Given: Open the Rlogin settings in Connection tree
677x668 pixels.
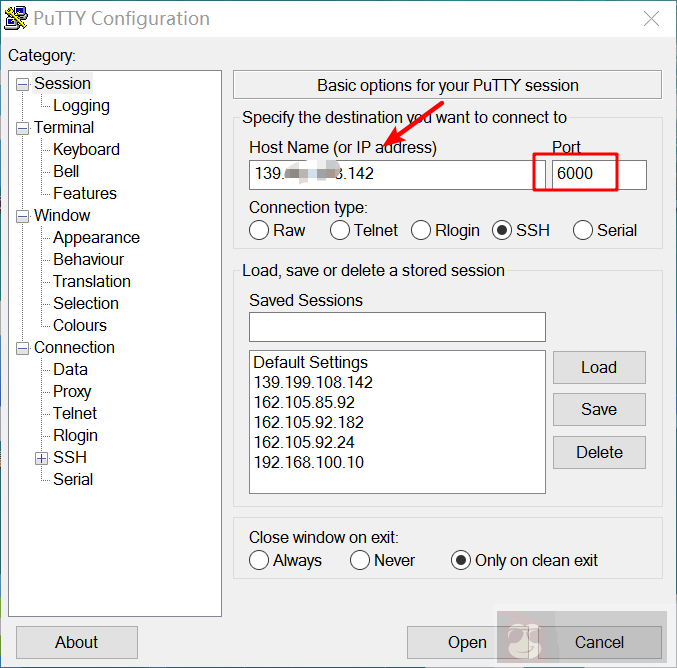Looking at the screenshot, I should 75,436.
